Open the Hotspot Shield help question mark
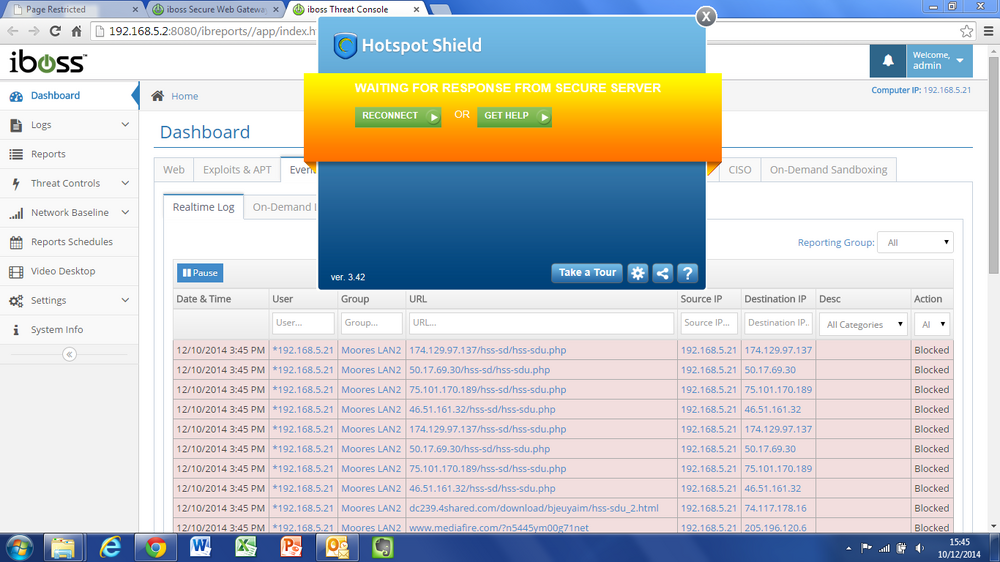 click(688, 273)
